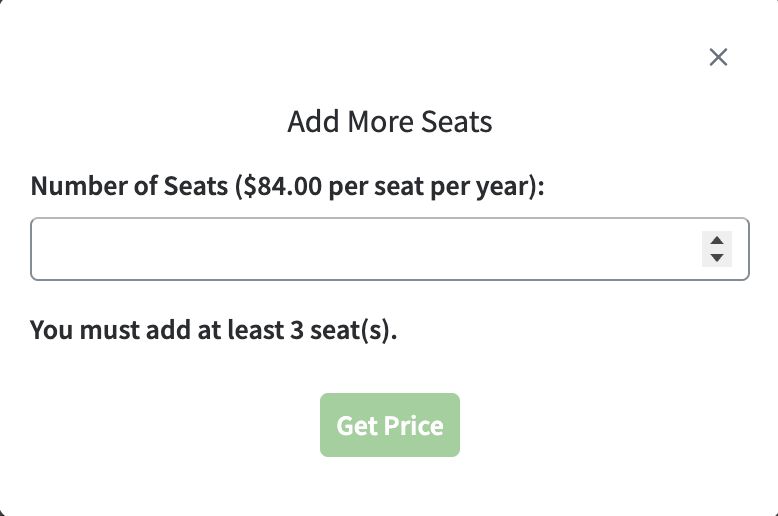Click the spinner's downward triangle icon
Viewport: 778px width, 516px height.
716,258
